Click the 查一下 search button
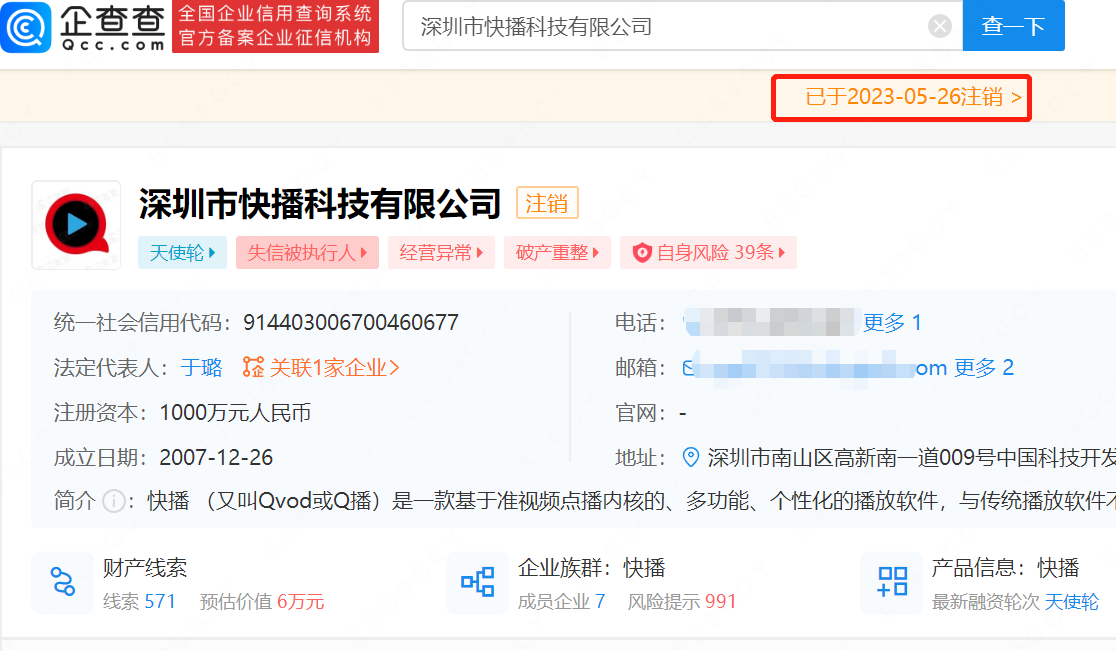1116x651 pixels. click(1013, 26)
